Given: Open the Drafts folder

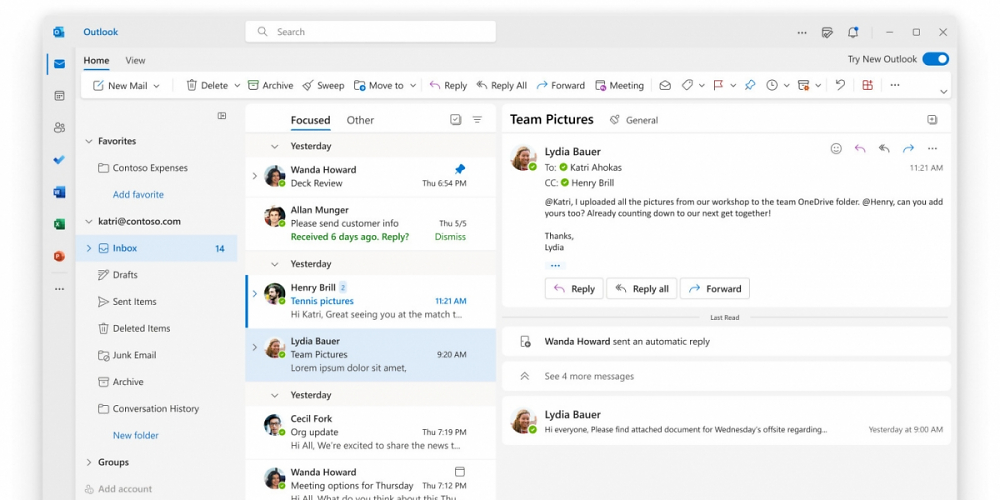Looking at the screenshot, I should pos(156,275).
